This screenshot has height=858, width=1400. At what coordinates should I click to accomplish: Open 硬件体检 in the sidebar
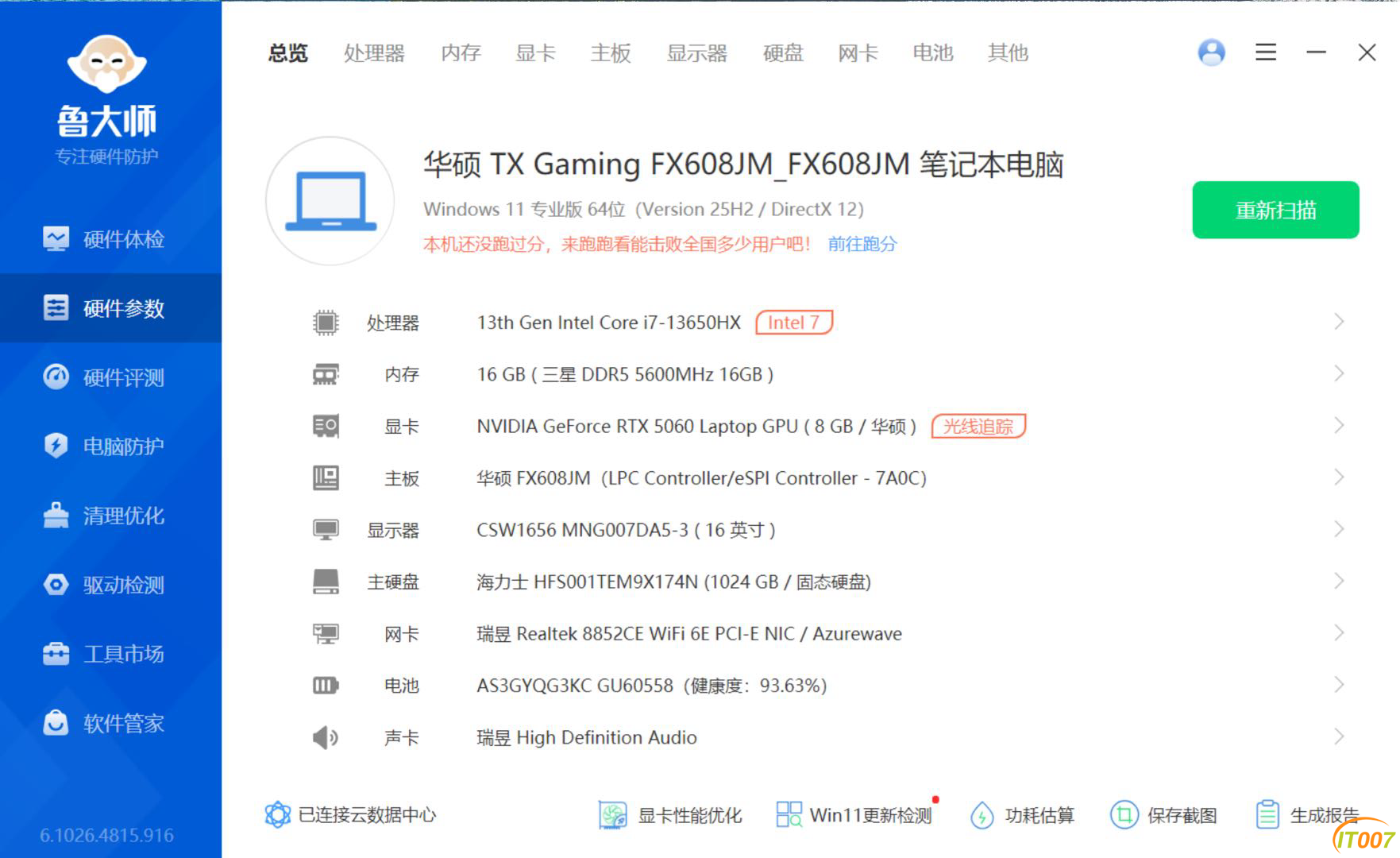[x=110, y=239]
